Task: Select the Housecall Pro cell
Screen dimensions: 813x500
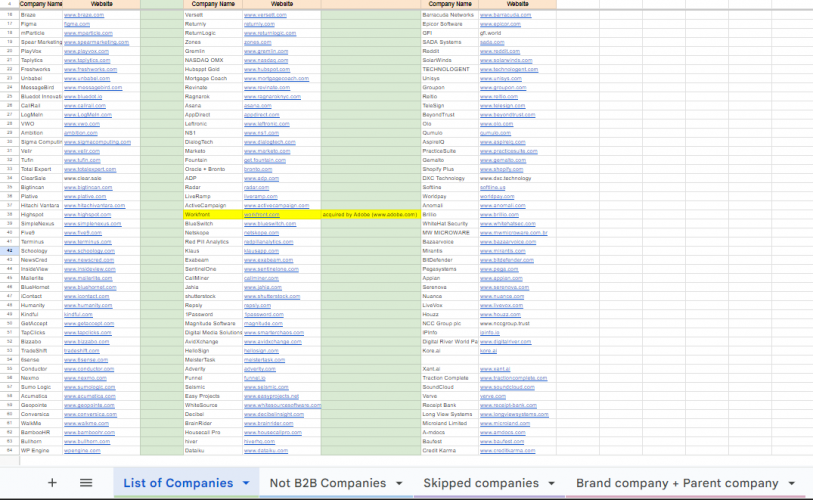Action: [x=213, y=433]
